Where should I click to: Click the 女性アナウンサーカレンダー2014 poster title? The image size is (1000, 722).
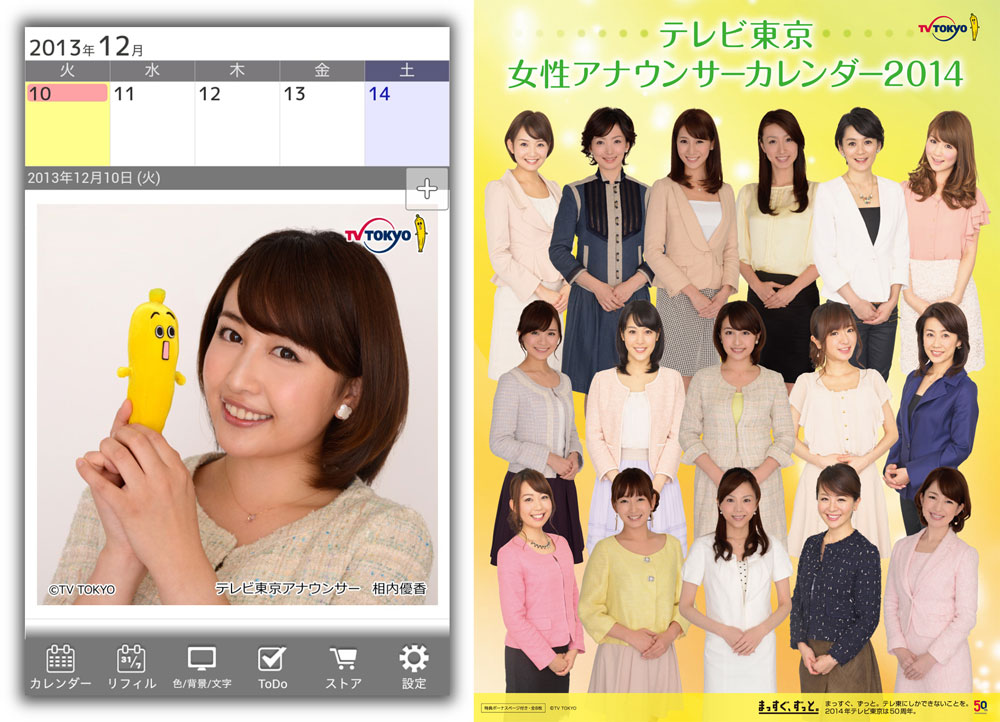click(735, 74)
